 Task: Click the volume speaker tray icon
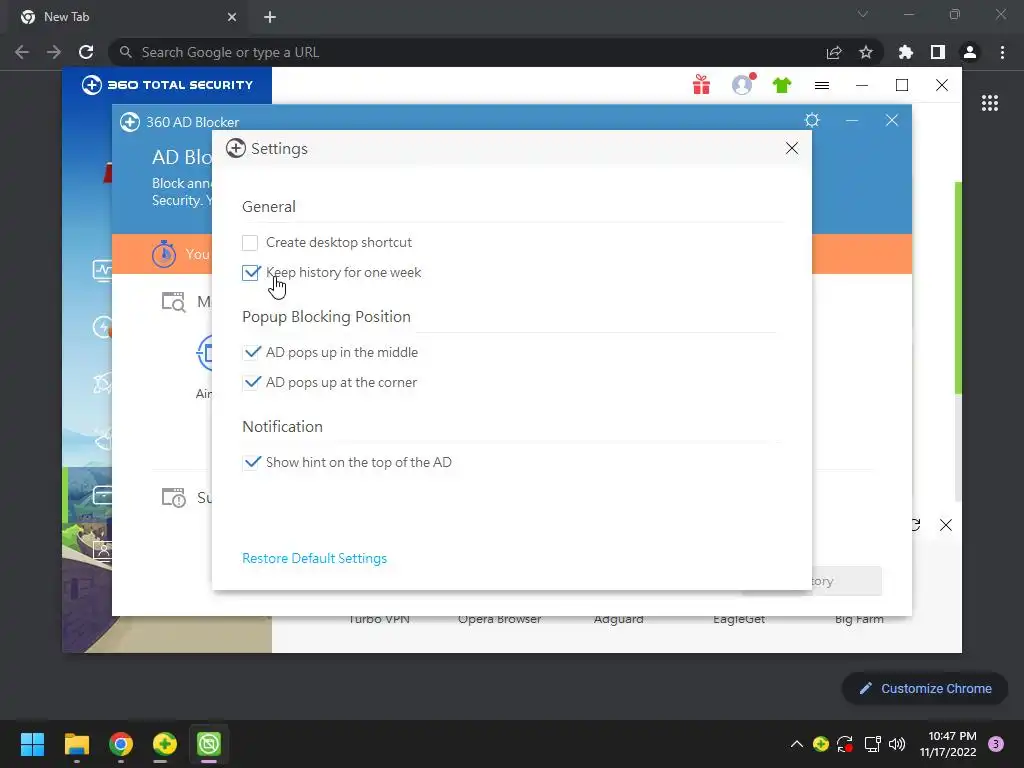point(897,744)
